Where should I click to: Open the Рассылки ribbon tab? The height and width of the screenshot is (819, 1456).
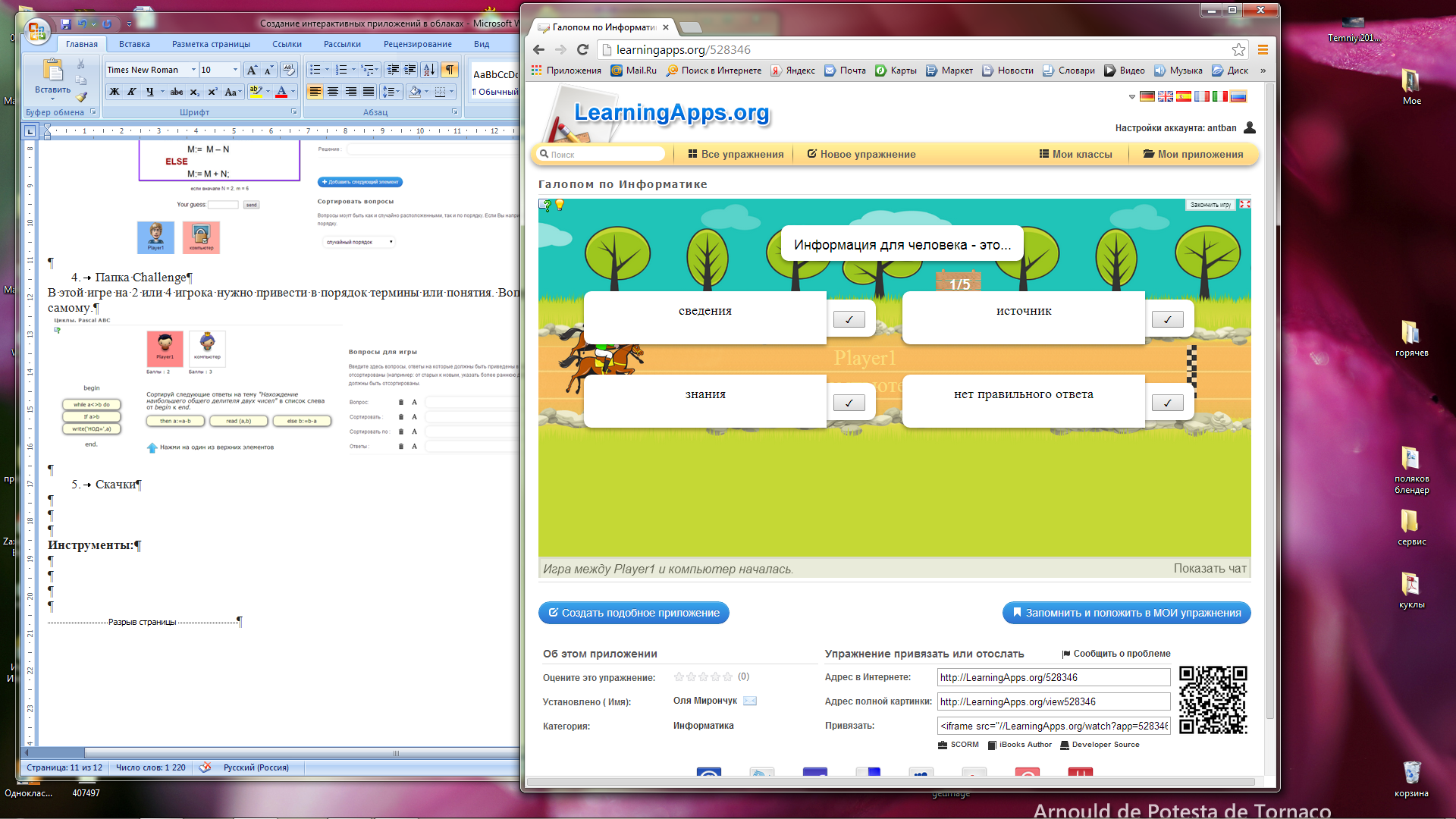point(342,44)
